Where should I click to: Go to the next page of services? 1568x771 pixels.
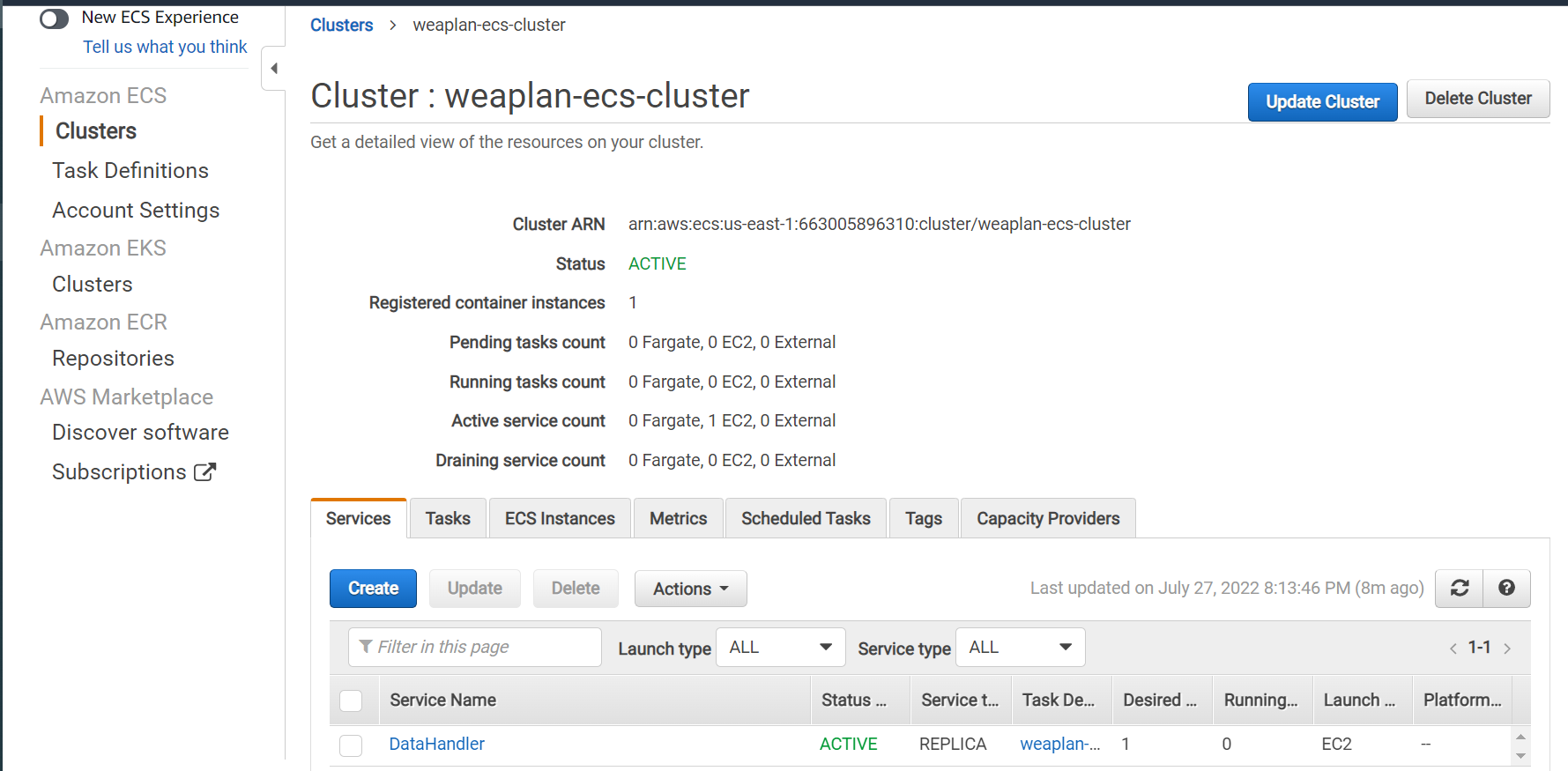pyautogui.click(x=1507, y=649)
